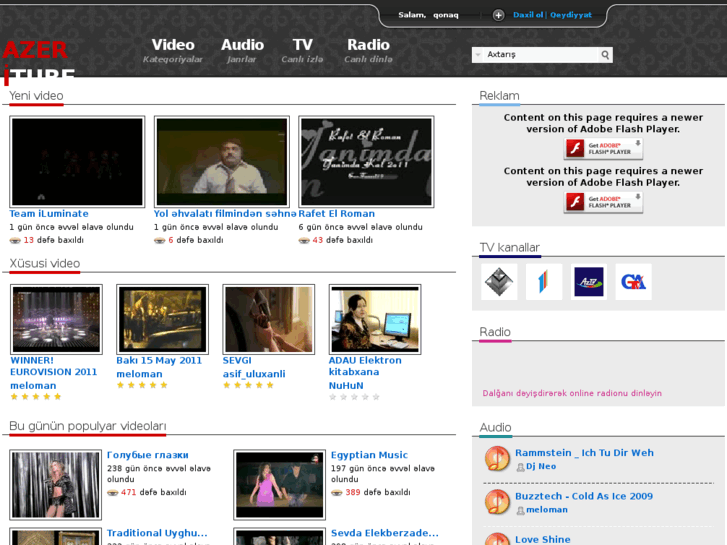Click first Get Adobe Flash Player button
The width and height of the screenshot is (727, 545).
tap(603, 149)
